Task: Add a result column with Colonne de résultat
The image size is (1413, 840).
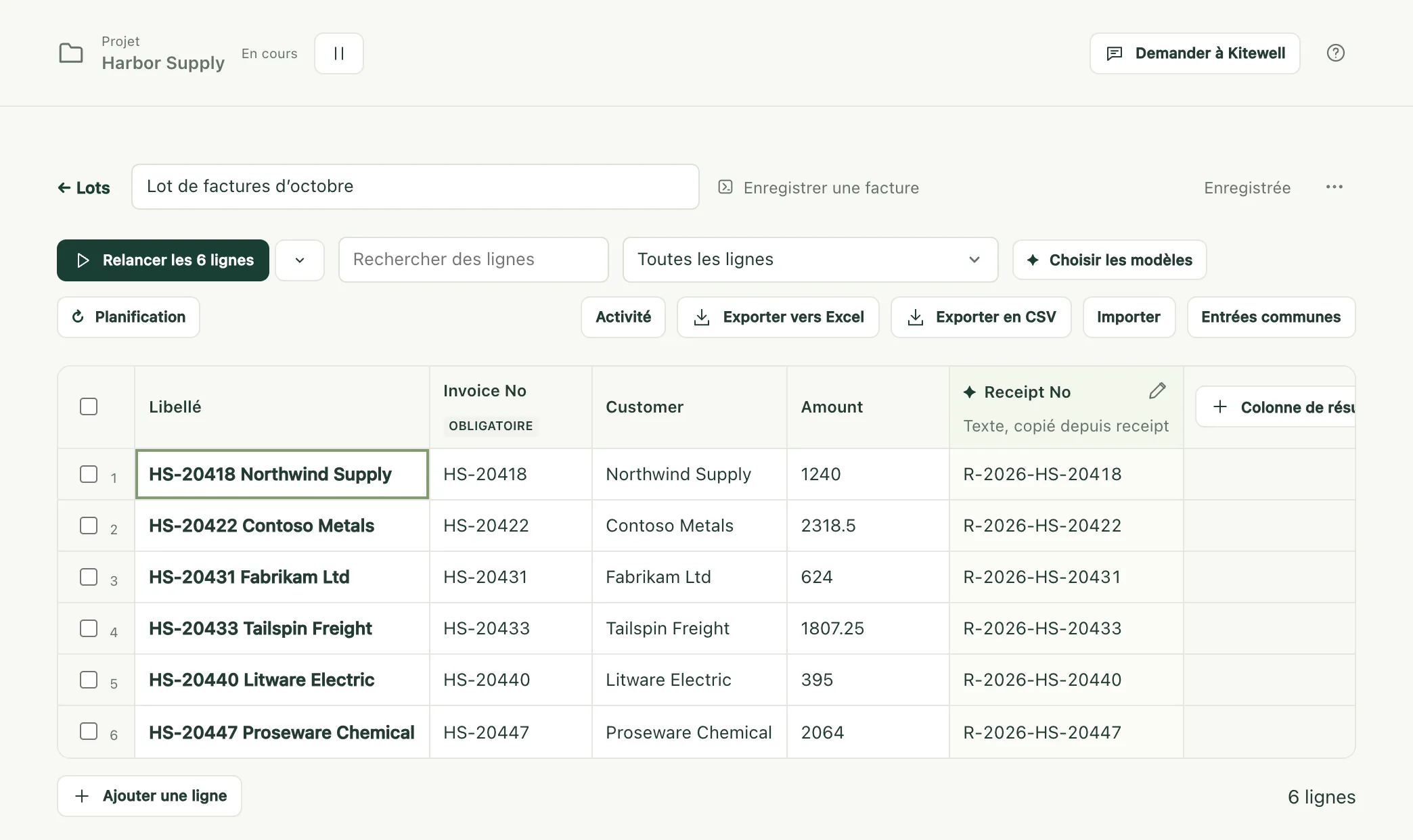Action: 1276,407
